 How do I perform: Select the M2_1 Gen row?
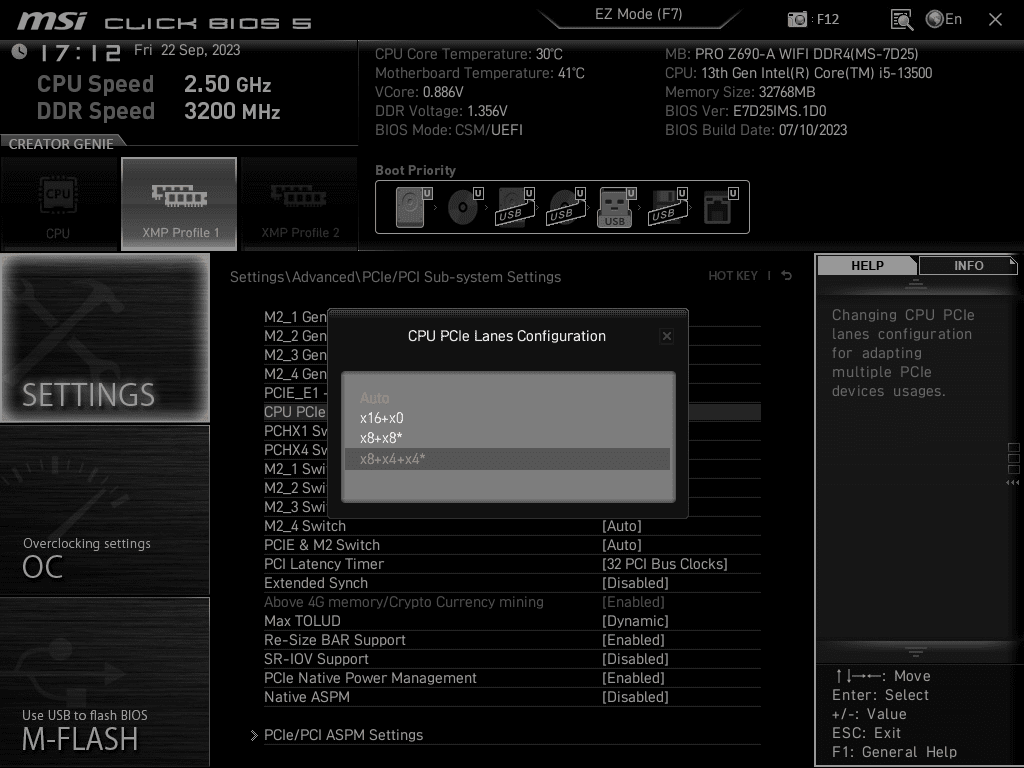pos(295,317)
